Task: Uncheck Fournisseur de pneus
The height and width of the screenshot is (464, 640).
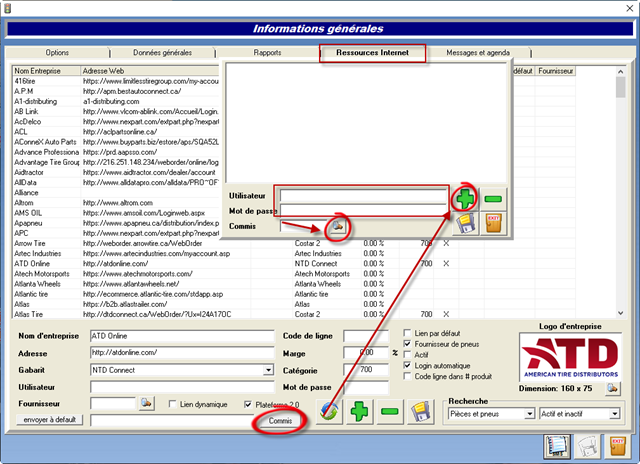Action: 407,344
